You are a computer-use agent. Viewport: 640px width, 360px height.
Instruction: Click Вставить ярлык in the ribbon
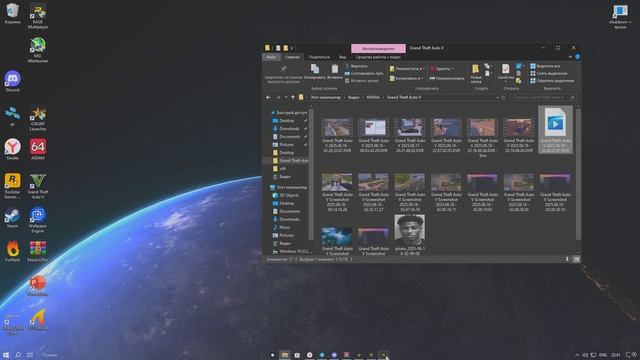coord(362,81)
